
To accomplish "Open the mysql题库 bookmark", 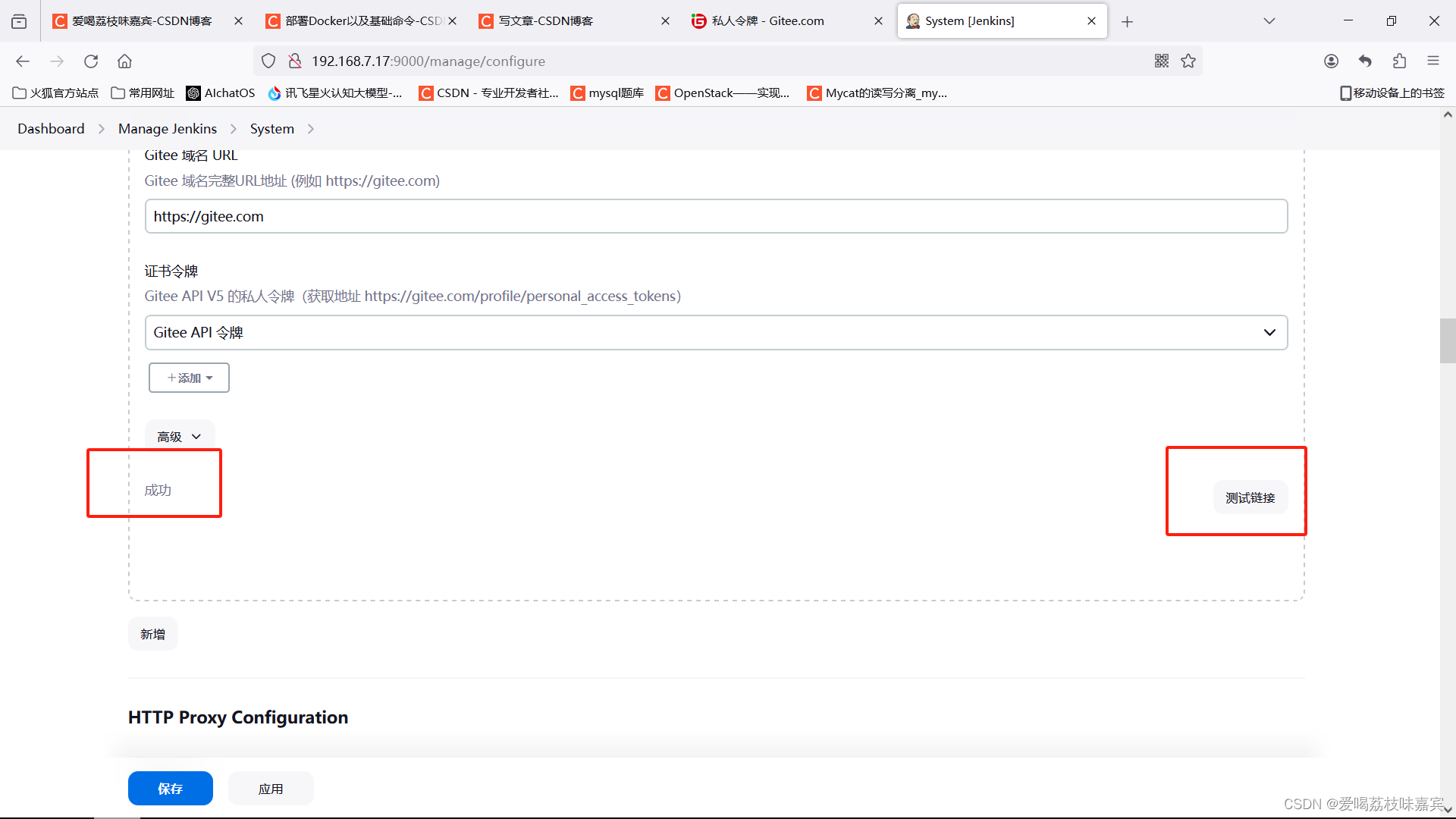I will coord(607,93).
